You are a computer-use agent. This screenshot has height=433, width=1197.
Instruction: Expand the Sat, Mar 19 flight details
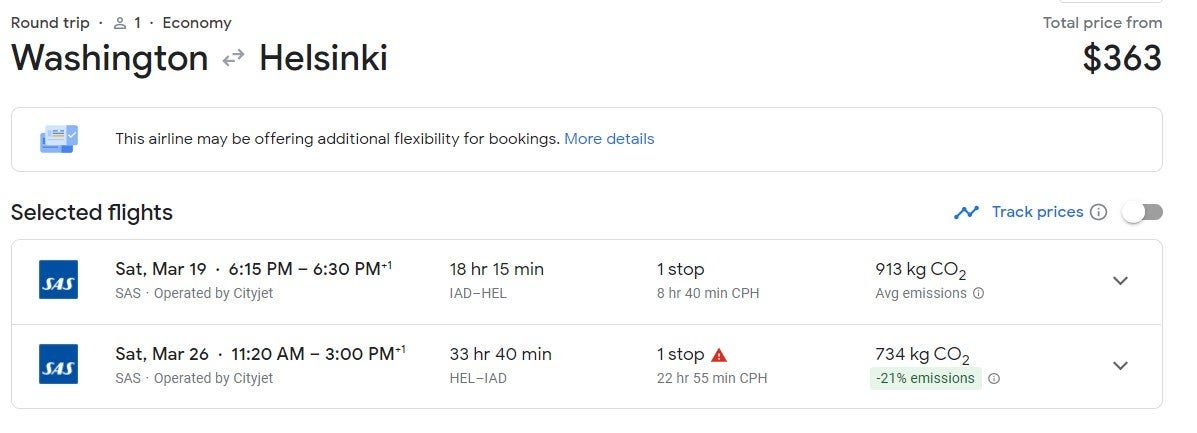click(x=1121, y=281)
